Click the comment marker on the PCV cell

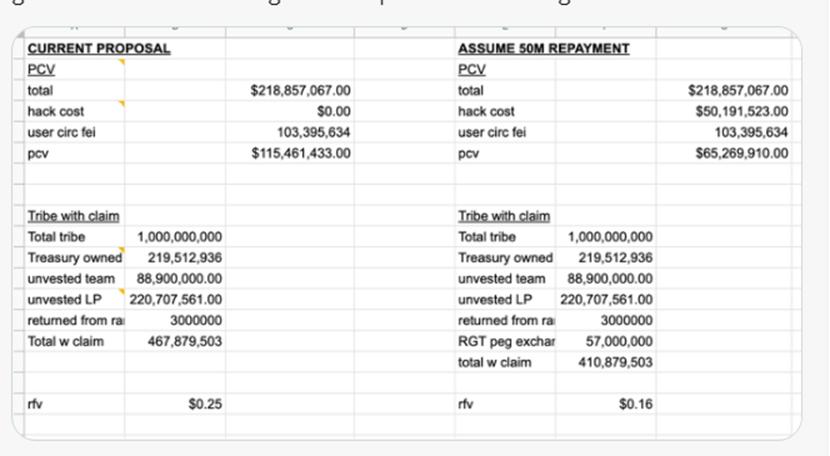click(x=122, y=62)
